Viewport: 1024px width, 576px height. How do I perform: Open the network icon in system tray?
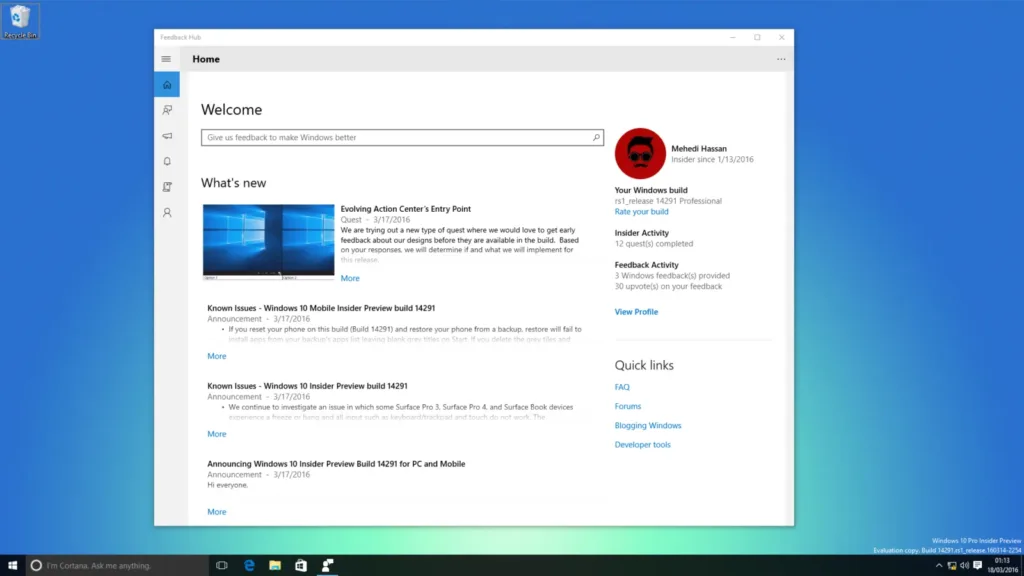tap(952, 566)
